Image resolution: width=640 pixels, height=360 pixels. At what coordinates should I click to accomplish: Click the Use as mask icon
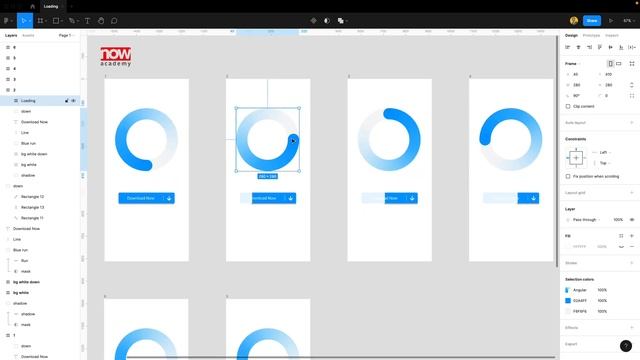pos(327,20)
